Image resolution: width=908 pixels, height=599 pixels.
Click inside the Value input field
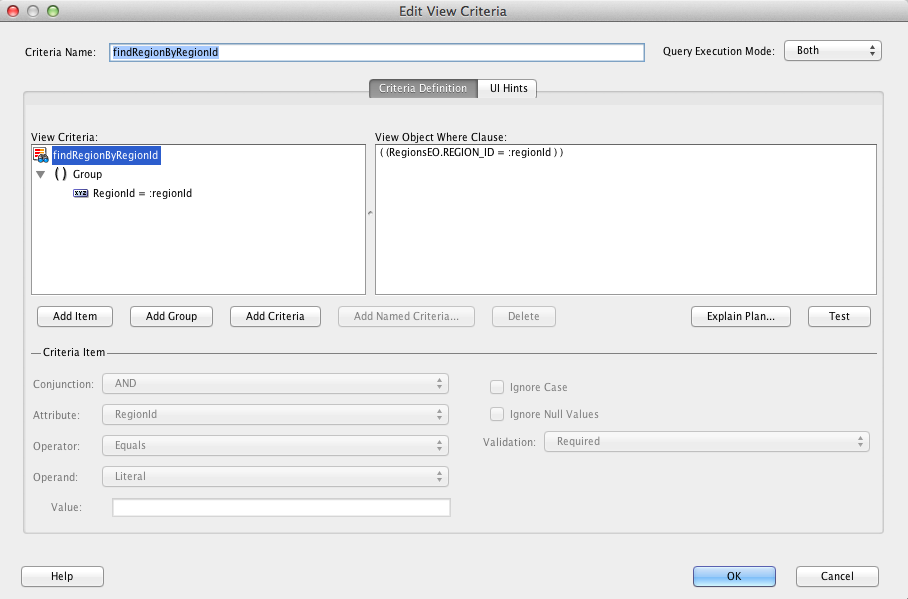pyautogui.click(x=280, y=507)
